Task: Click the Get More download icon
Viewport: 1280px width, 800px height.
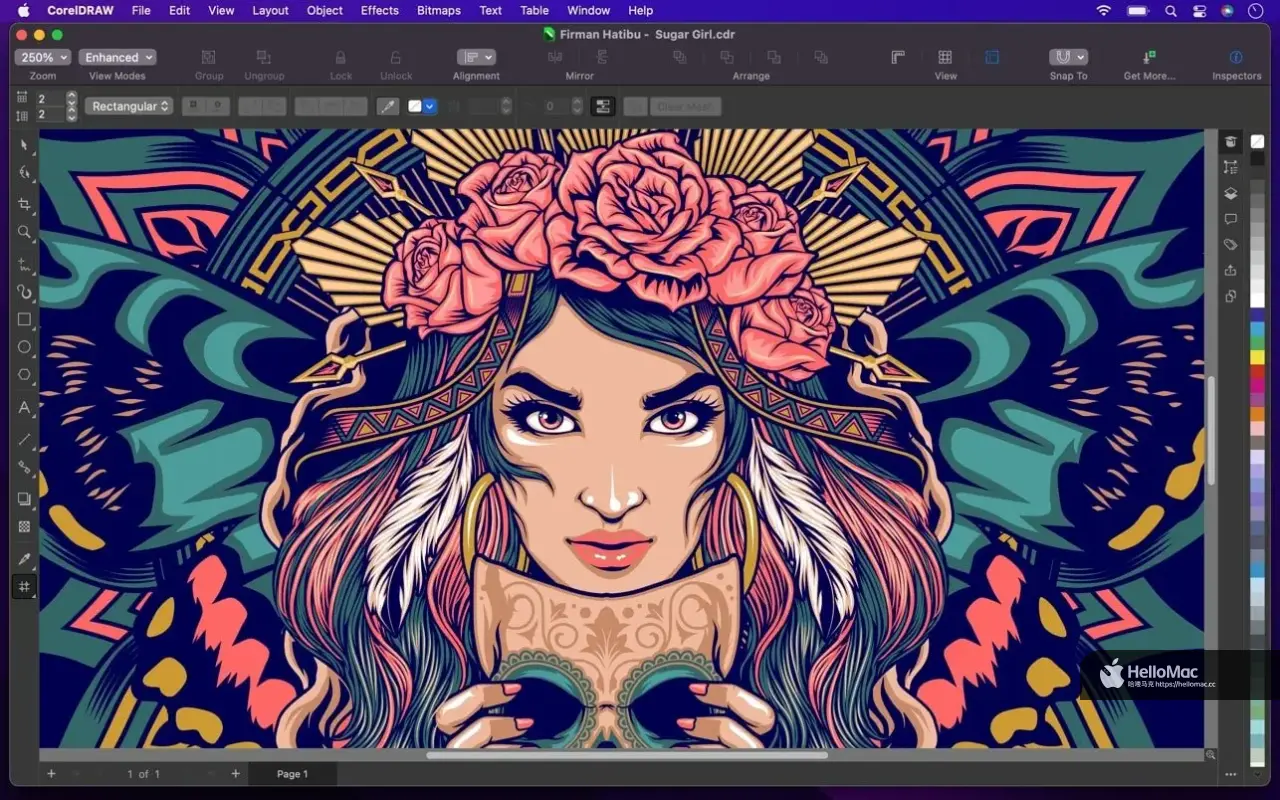Action: 1149,58
